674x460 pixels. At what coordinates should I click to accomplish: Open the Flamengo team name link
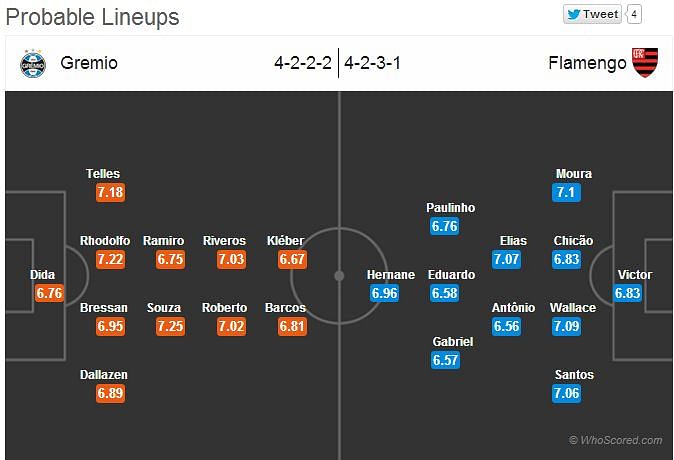(x=587, y=63)
